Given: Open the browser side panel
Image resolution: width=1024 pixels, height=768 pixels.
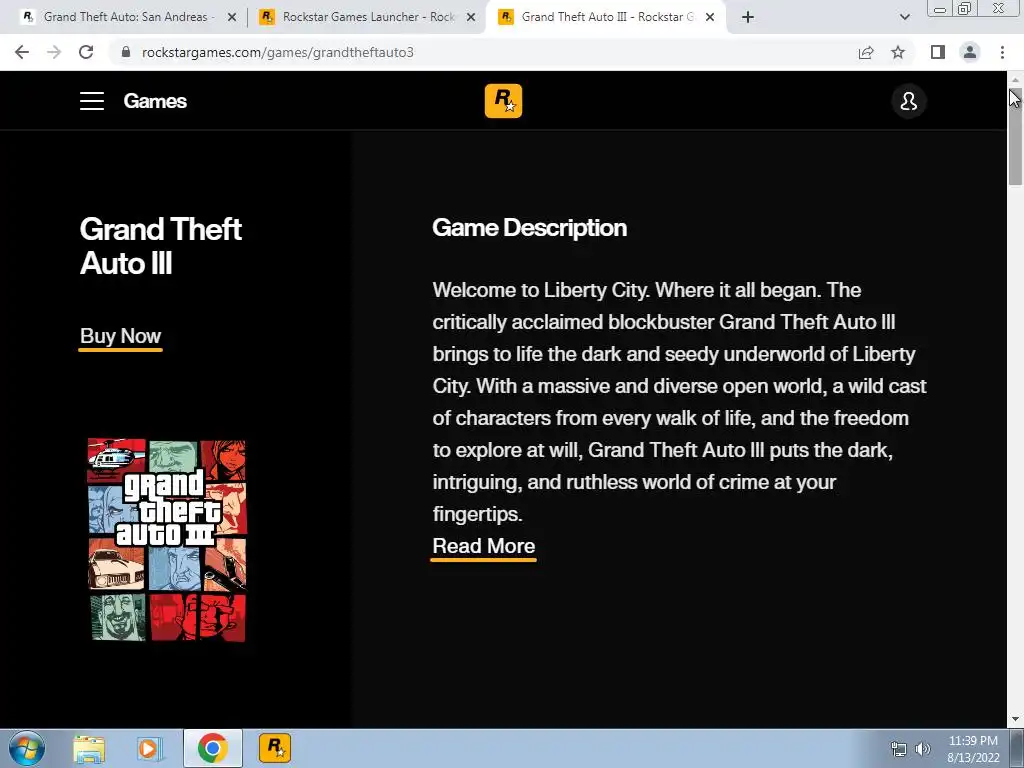Looking at the screenshot, I should click(x=938, y=52).
